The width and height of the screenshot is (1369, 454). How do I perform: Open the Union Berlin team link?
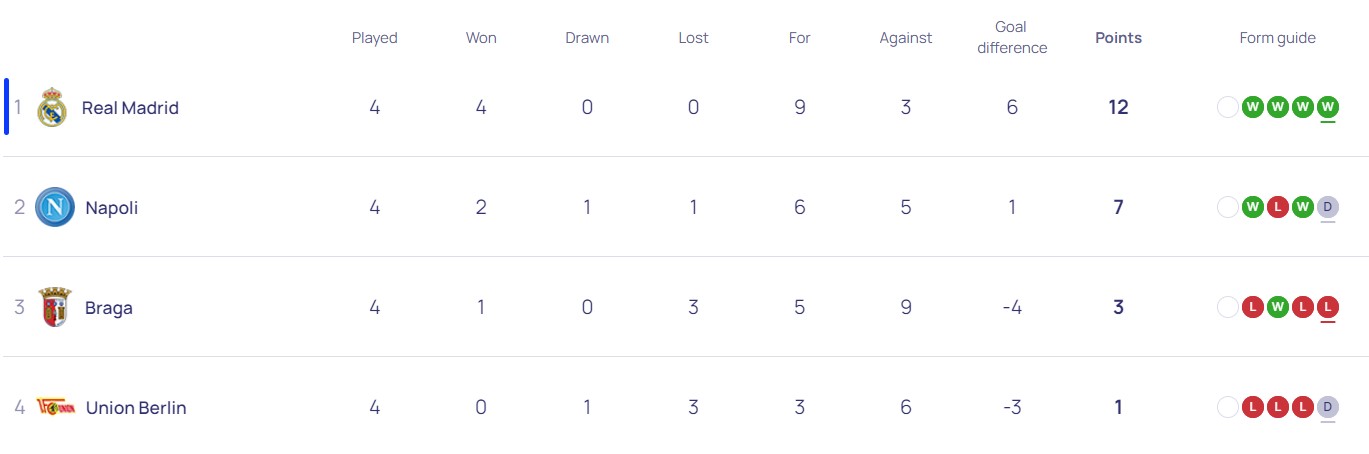pos(136,408)
